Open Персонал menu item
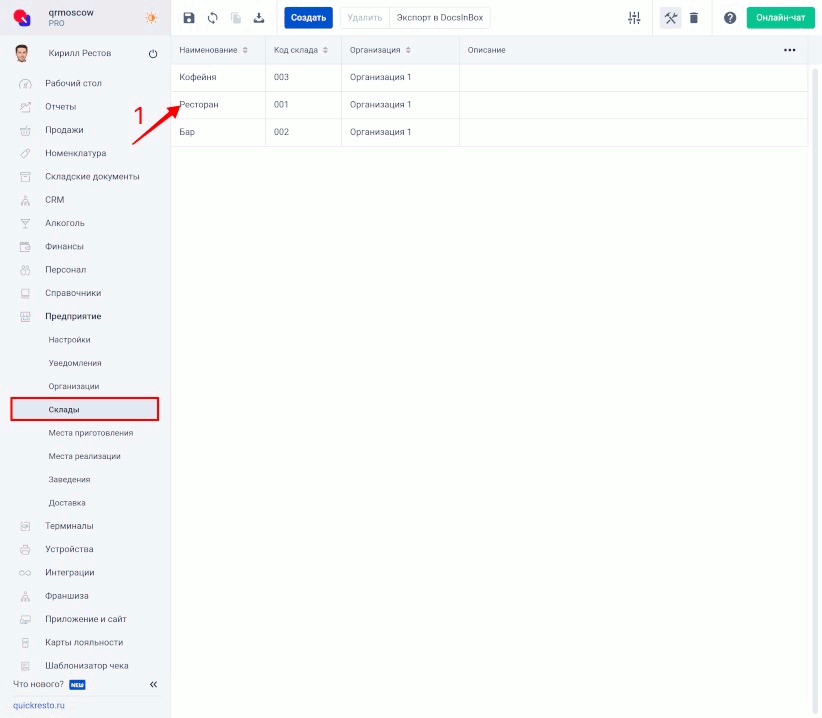This screenshot has height=718, width=822. 66,270
